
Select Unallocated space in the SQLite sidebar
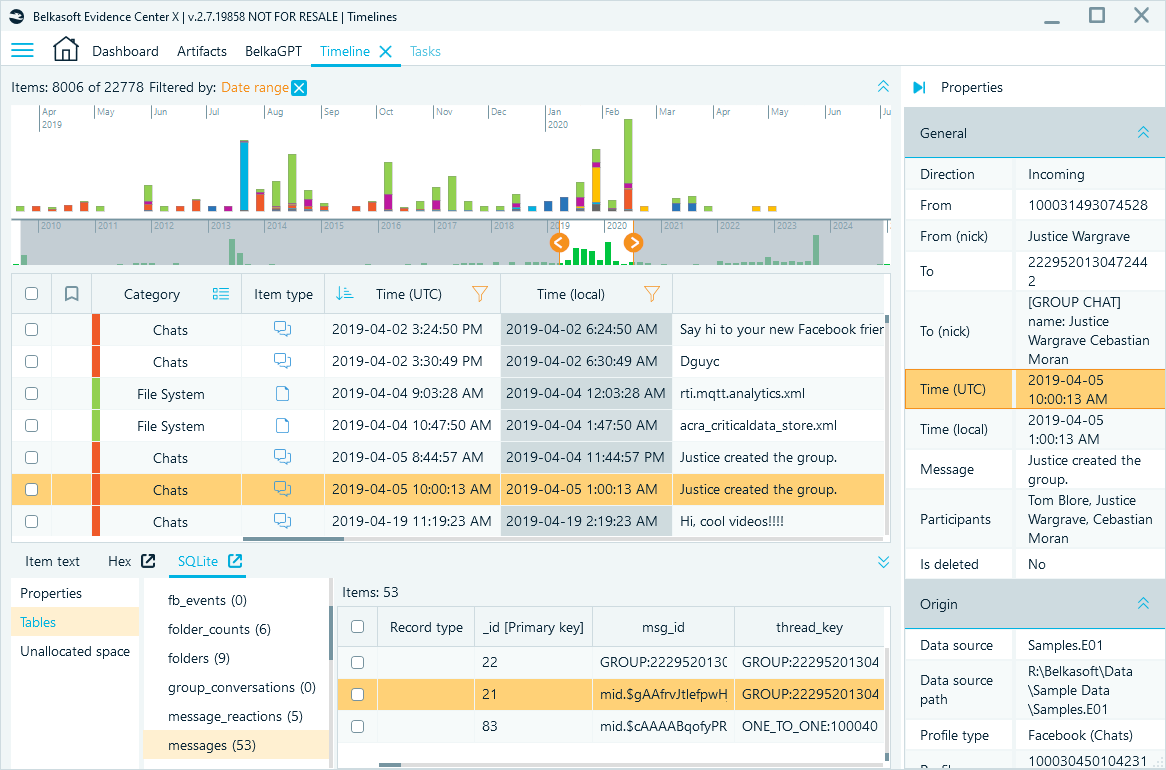click(75, 651)
